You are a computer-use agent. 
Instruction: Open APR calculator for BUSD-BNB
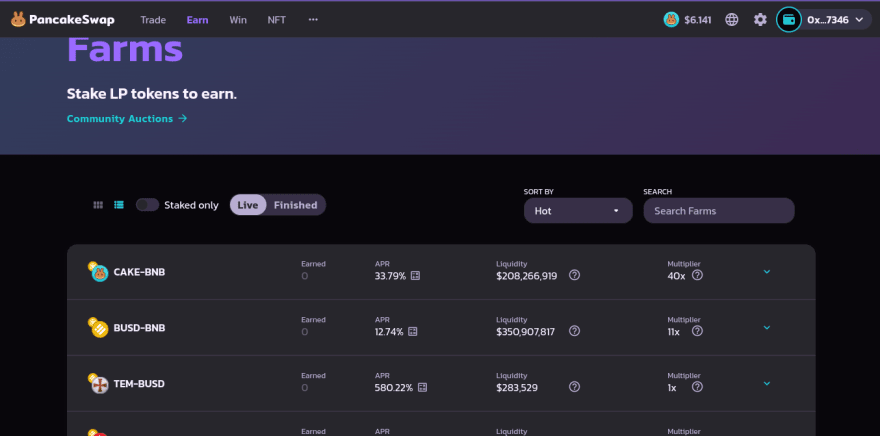(413, 332)
